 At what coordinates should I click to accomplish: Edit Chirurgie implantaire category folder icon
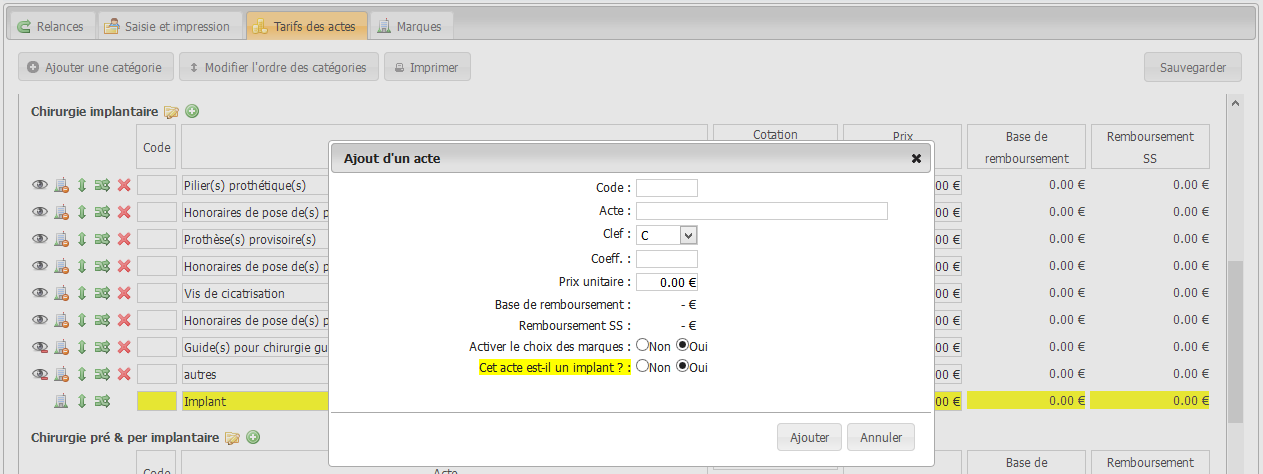171,111
